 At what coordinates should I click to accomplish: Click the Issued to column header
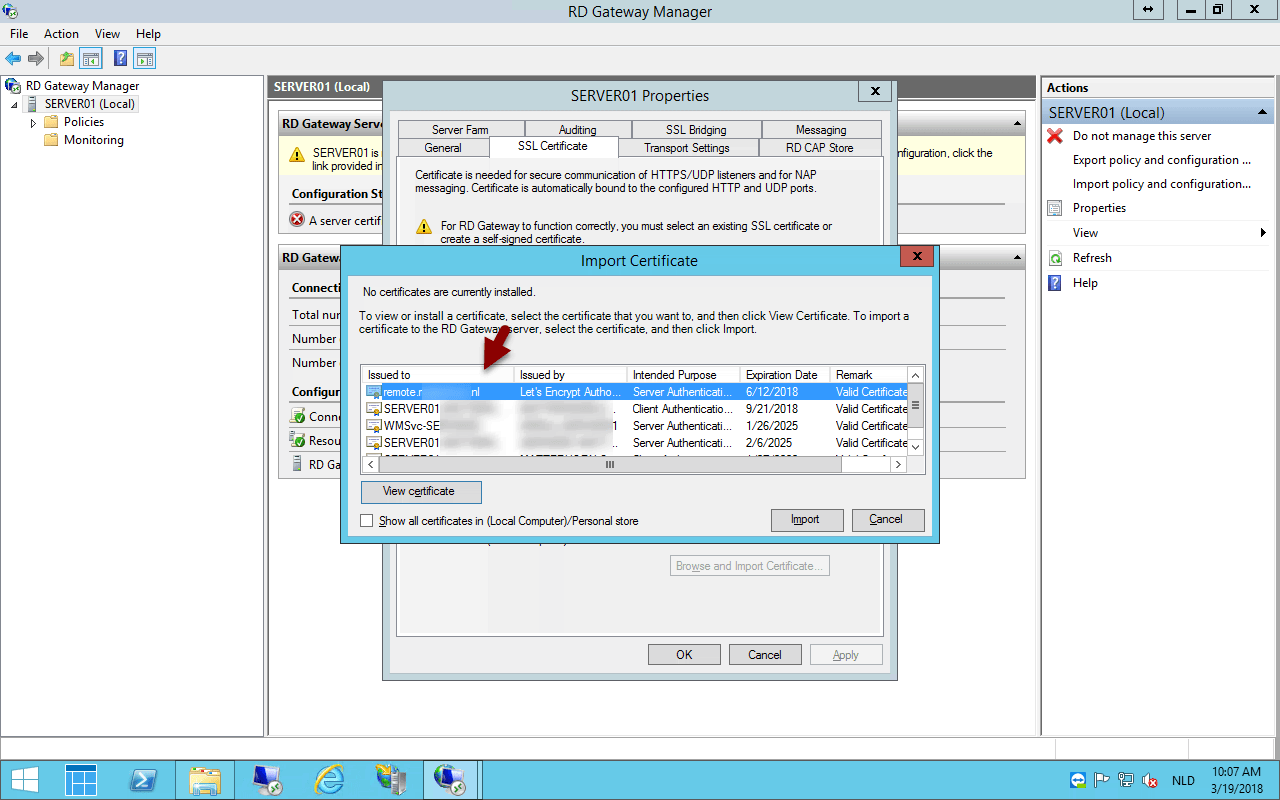[x=438, y=375]
